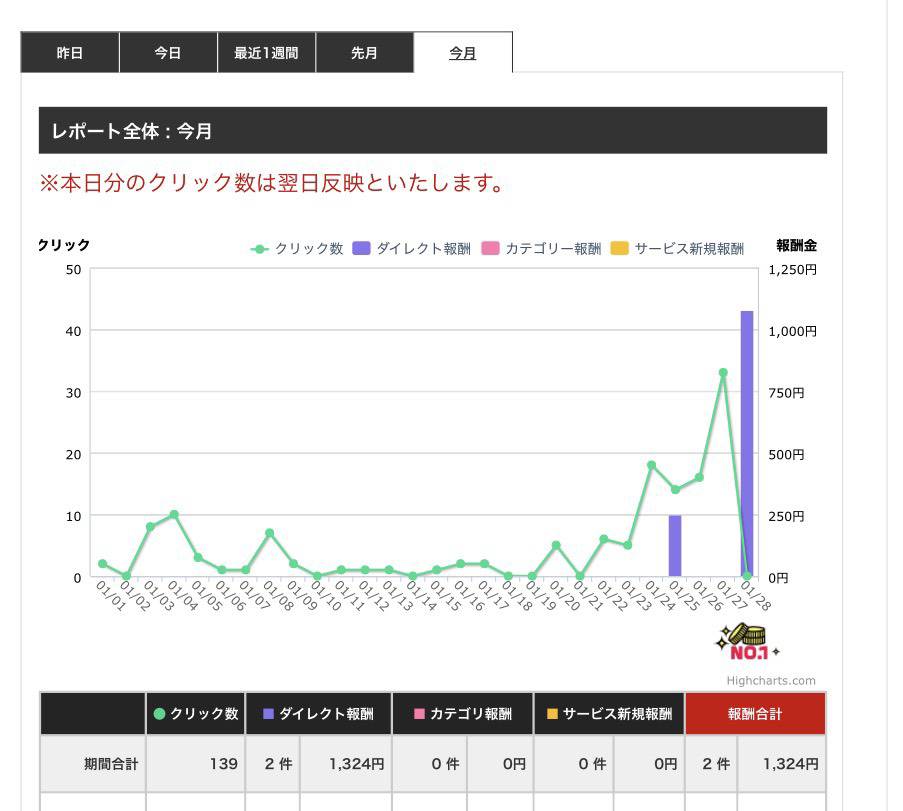Select the 最近1週間 tab
This screenshot has height=811, width=903.
266,53
